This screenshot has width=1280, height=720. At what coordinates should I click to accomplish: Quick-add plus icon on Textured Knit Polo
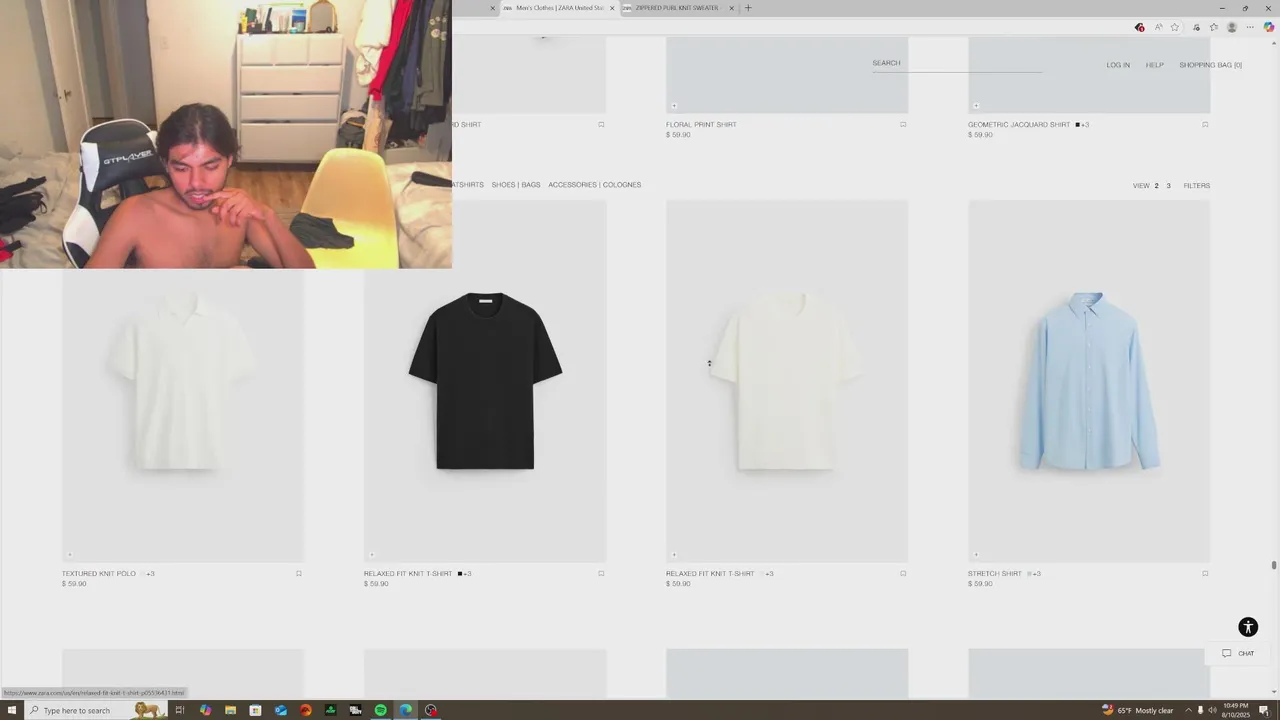[70, 555]
